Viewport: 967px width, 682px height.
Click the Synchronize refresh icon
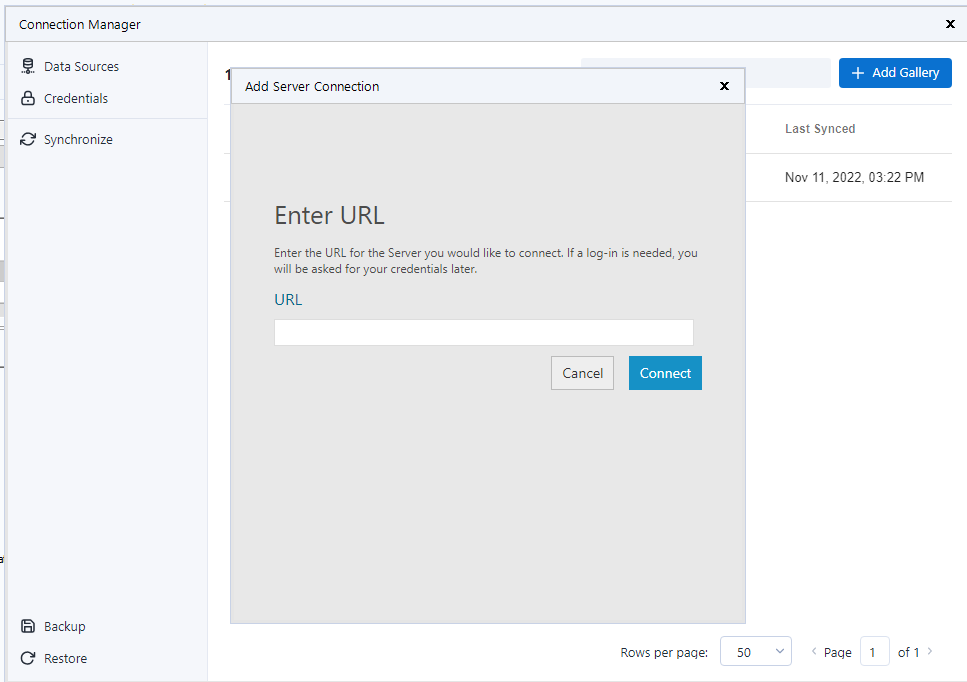click(27, 139)
